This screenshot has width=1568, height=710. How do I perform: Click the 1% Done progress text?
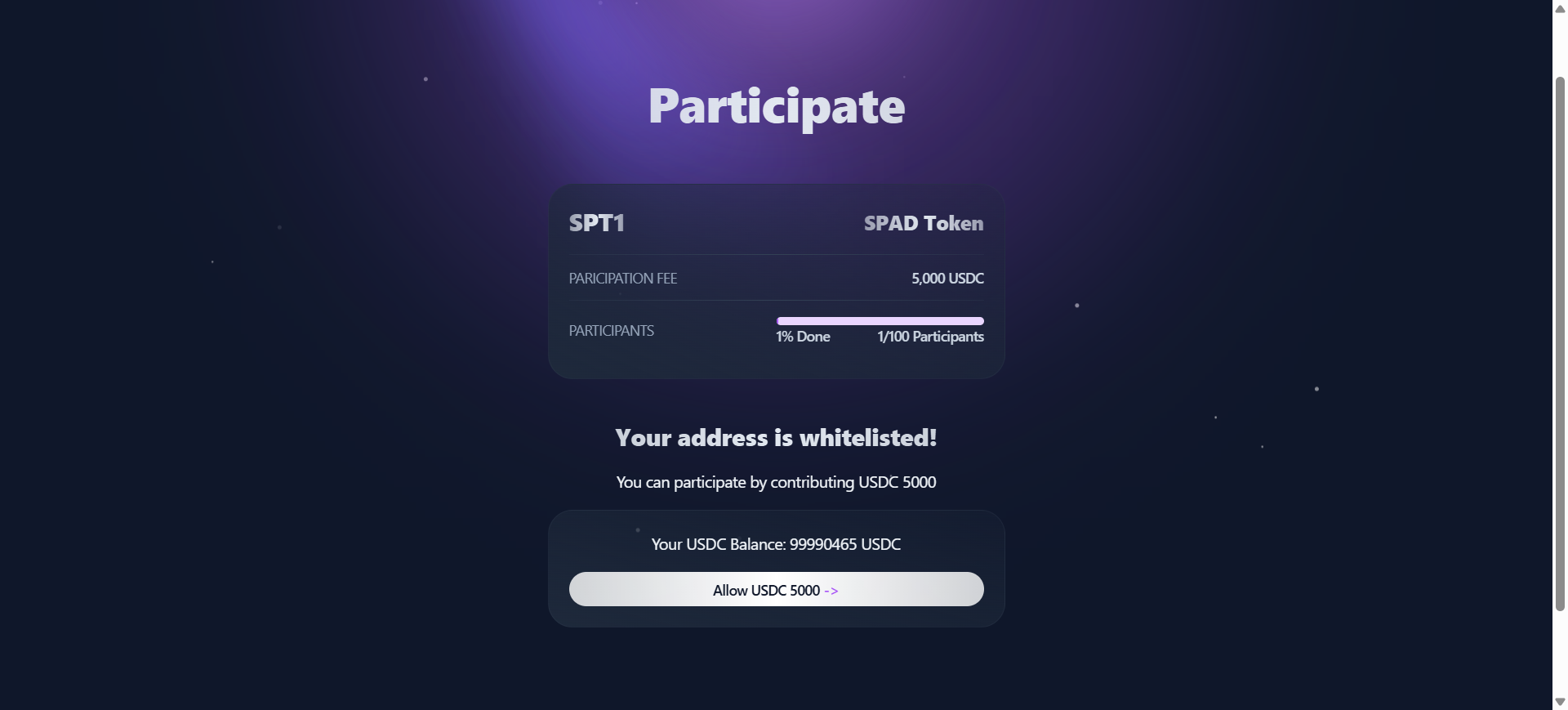[x=803, y=337]
